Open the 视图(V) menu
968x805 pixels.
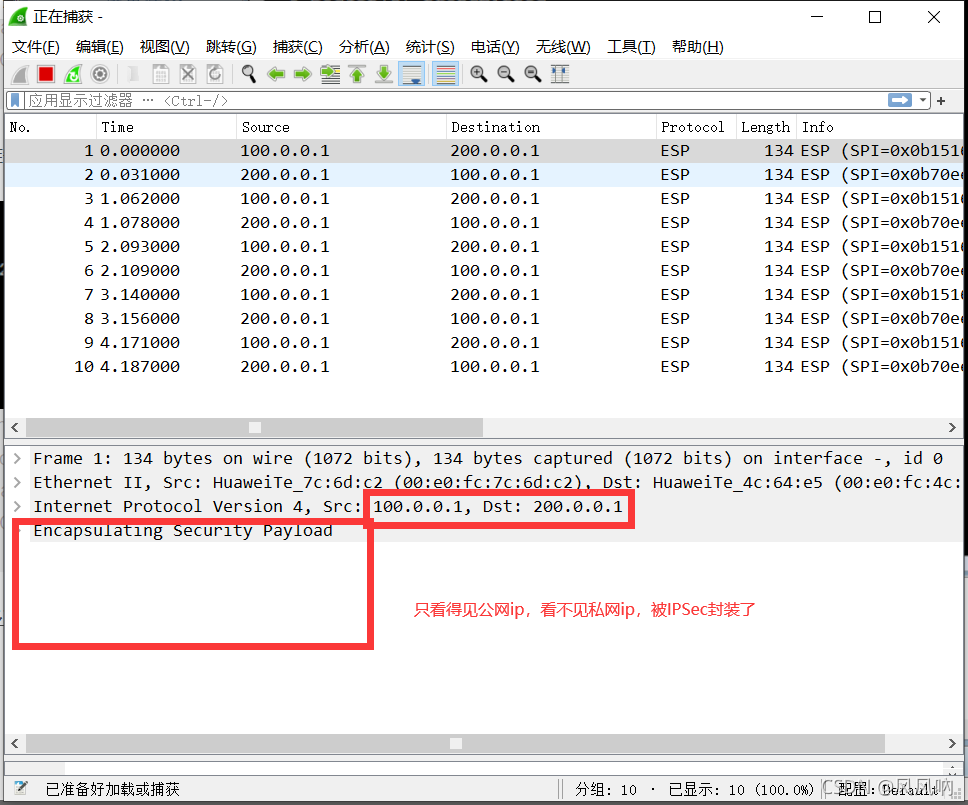click(165, 47)
